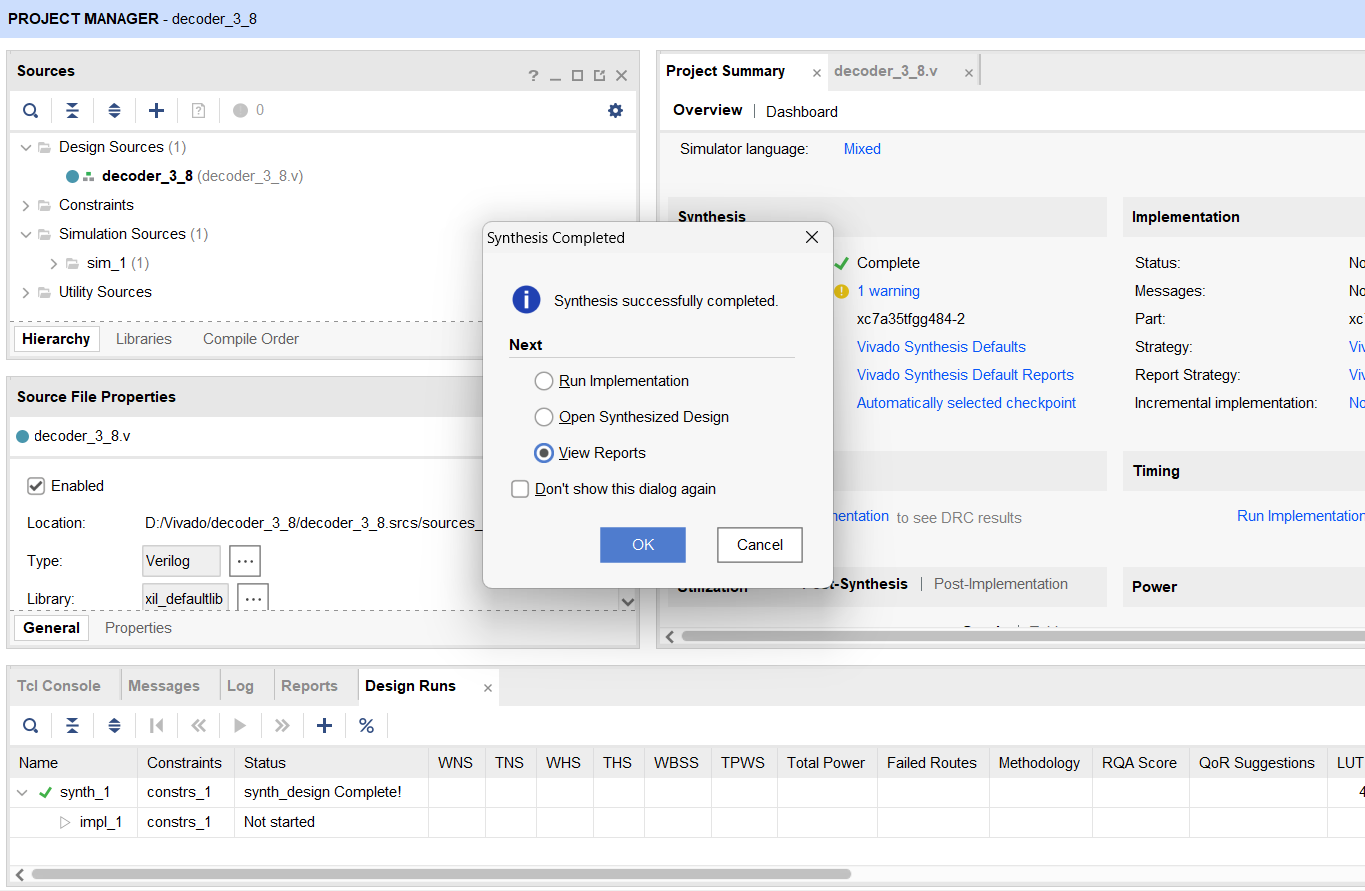The width and height of the screenshot is (1365, 891).
Task: Expand the sim_1 folder
Action: (x=54, y=263)
